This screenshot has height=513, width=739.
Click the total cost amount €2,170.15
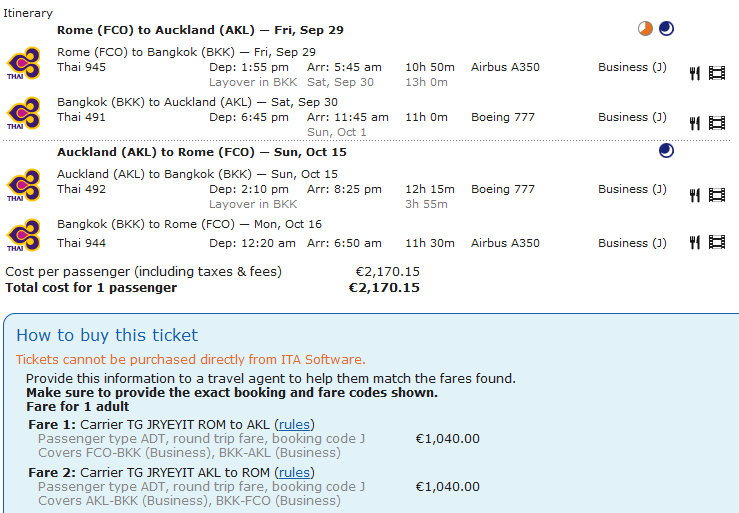point(384,288)
